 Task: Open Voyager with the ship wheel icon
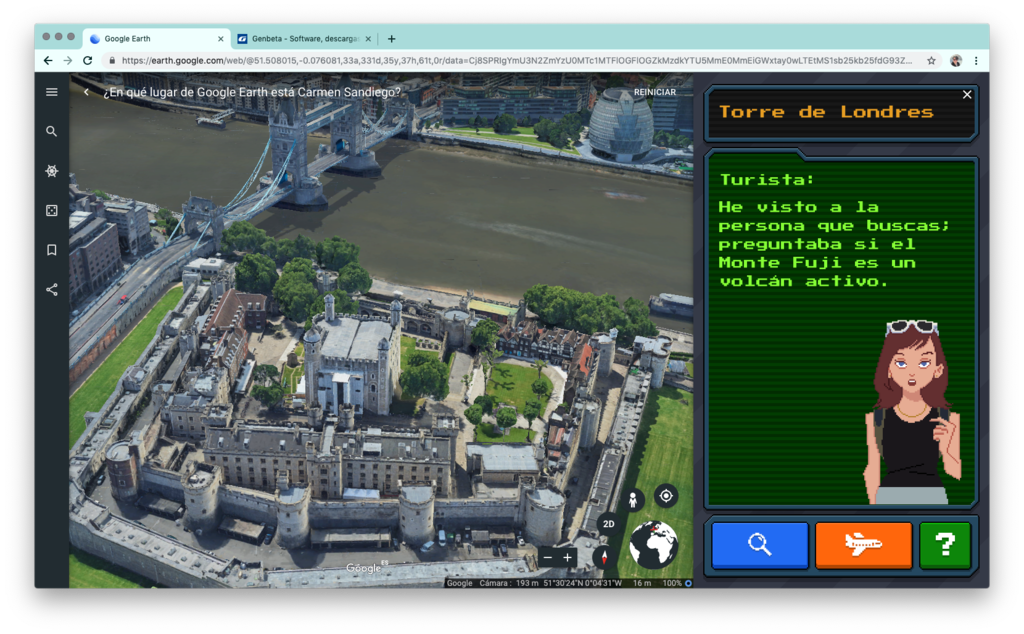[x=51, y=171]
